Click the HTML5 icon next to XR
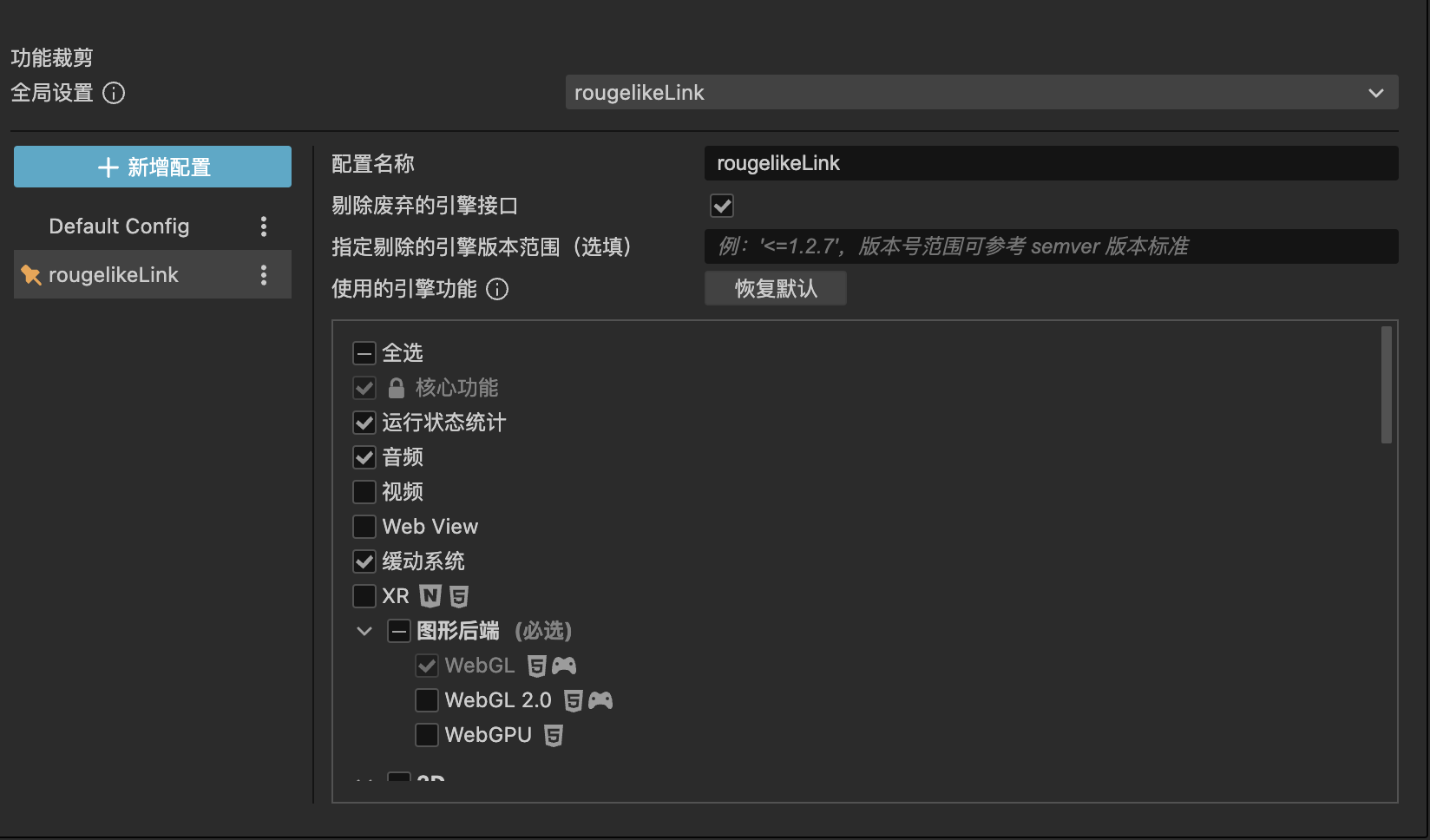 [x=459, y=596]
